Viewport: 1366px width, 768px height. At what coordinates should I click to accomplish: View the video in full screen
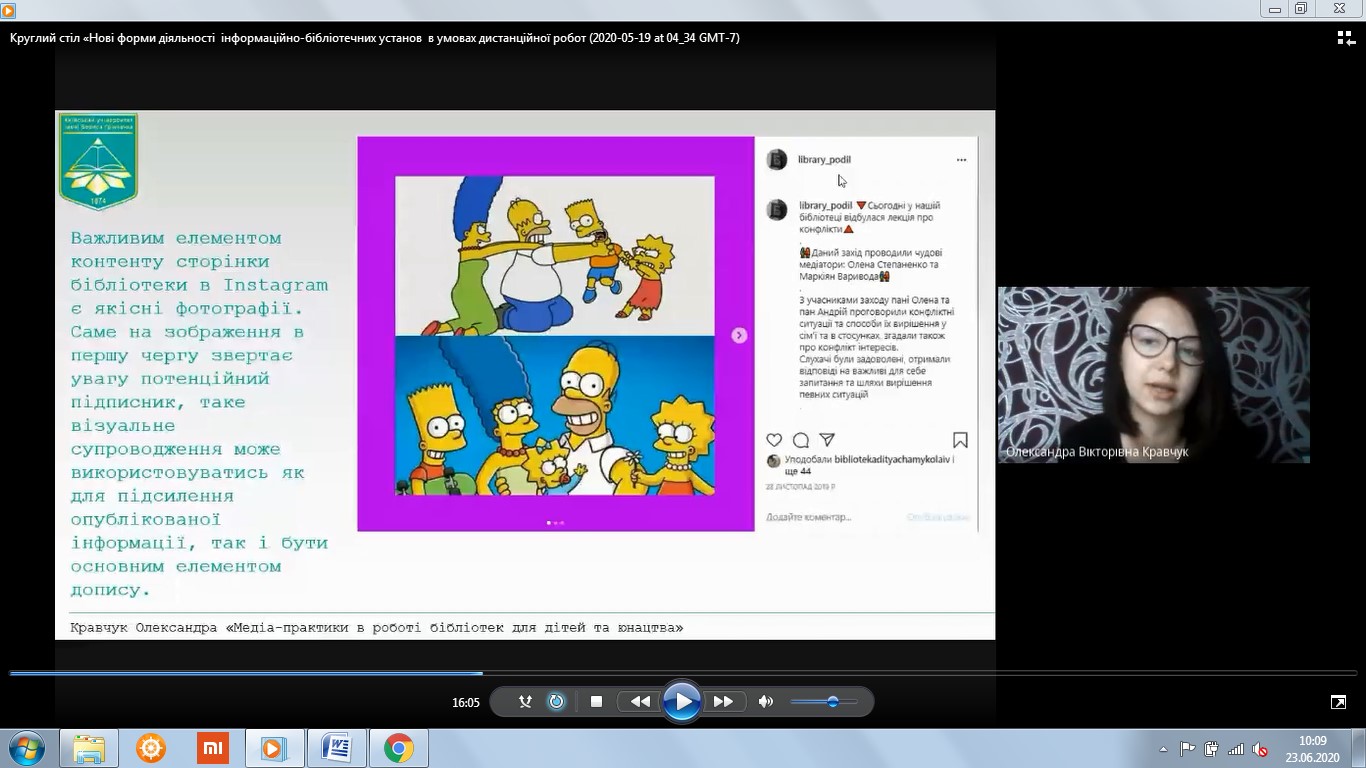[x=1338, y=702]
